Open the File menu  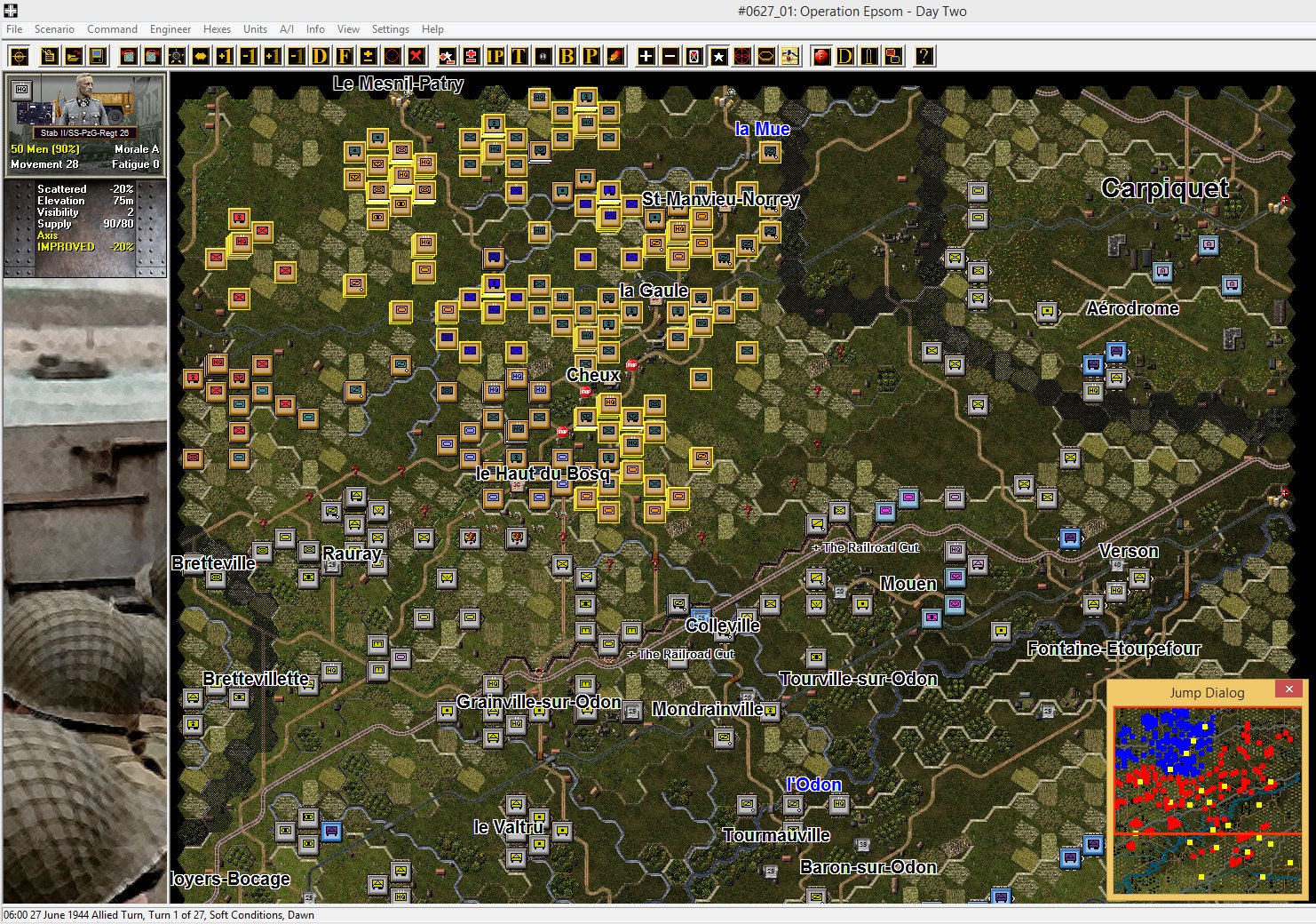[14, 29]
